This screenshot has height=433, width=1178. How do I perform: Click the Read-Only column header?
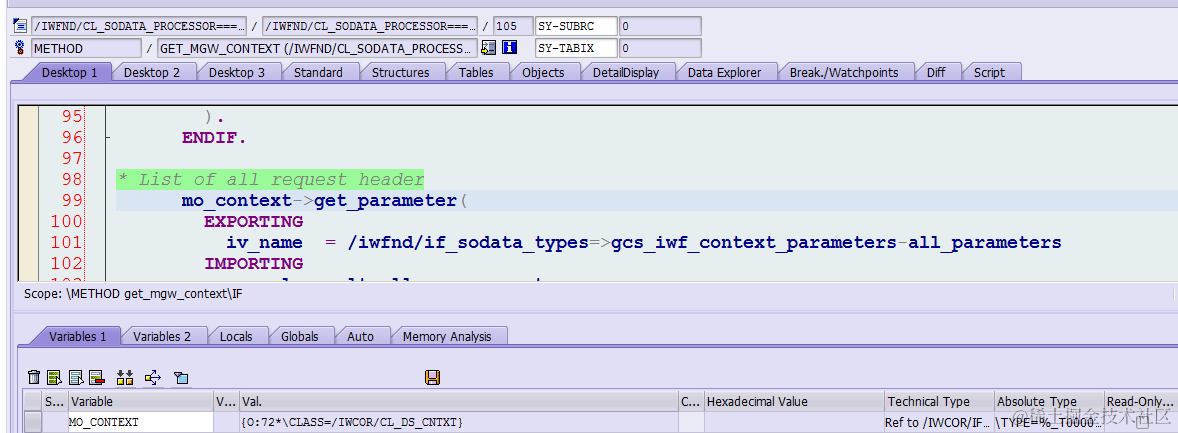pyautogui.click(x=1140, y=401)
